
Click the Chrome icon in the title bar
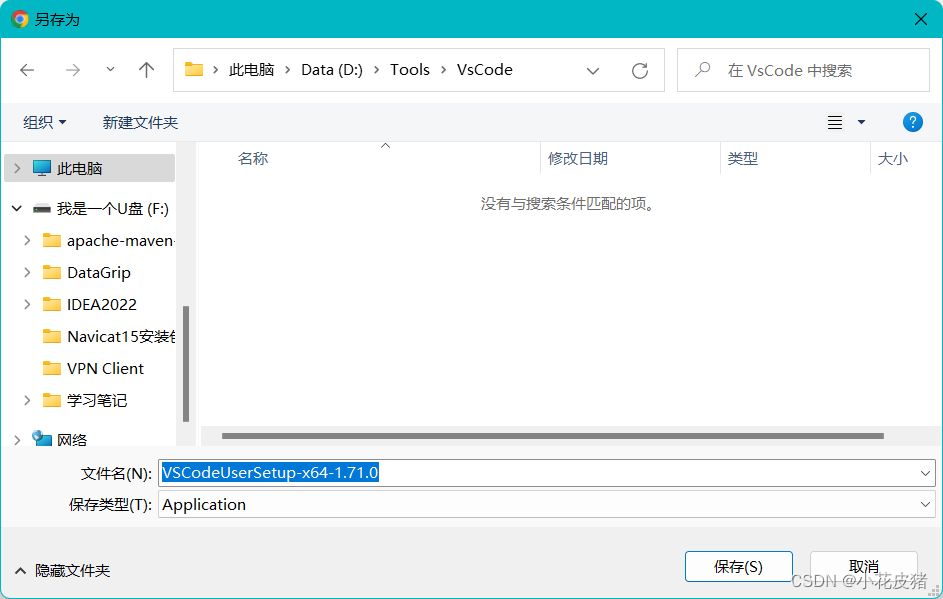[x=17, y=19]
